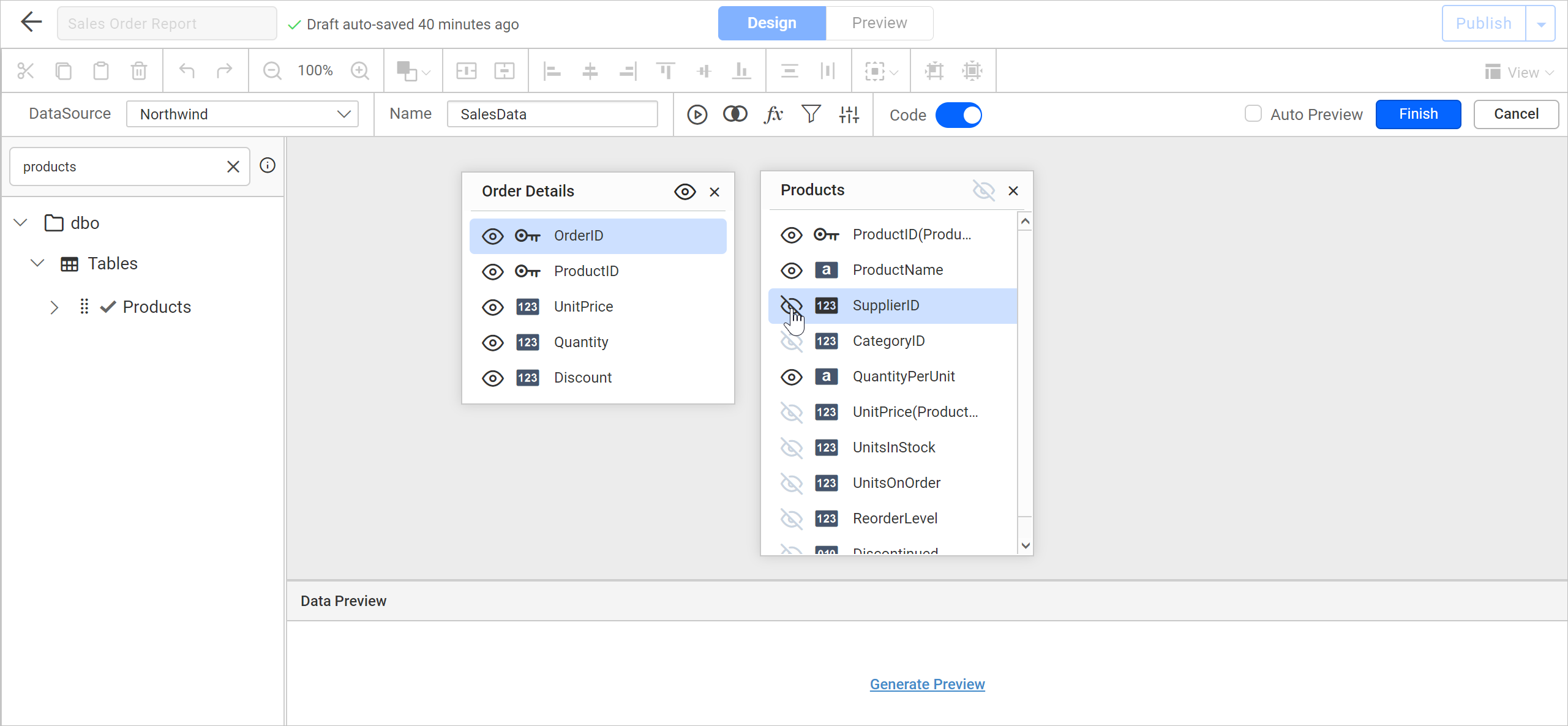Click the Finish button
Image resolution: width=1568 pixels, height=726 pixels.
click(1418, 114)
